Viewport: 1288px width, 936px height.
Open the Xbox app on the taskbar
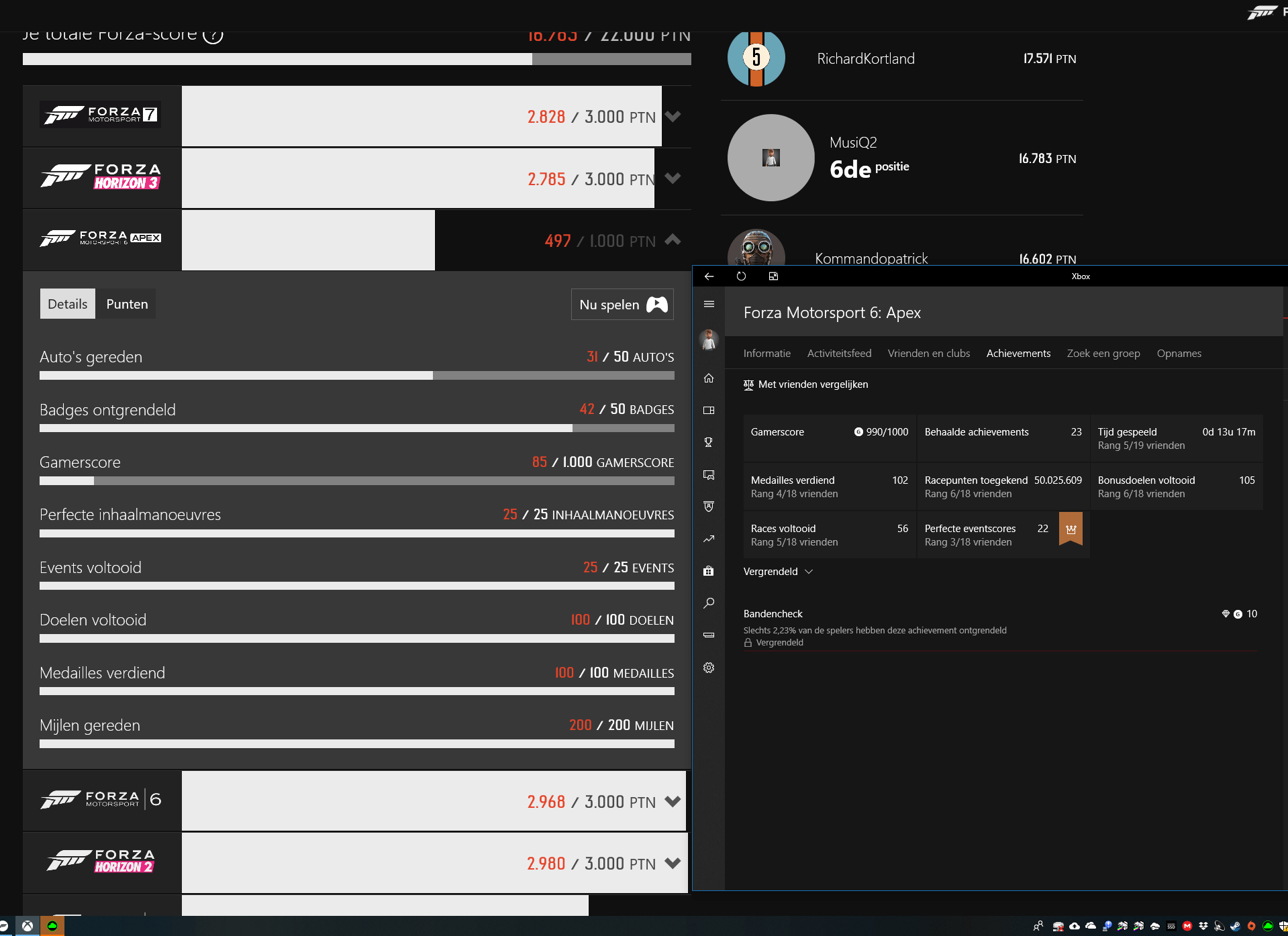[28, 926]
